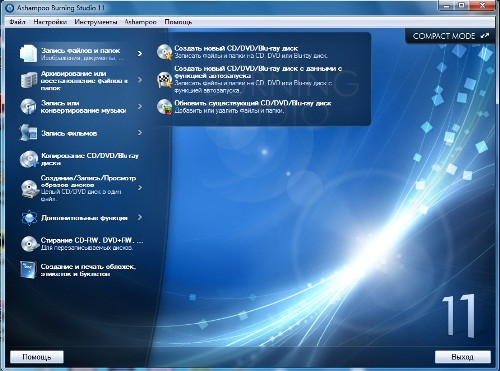The width and height of the screenshot is (500, 371).
Task: Select the copy CD/DVD/Blu-ray disc icon
Action: click(x=29, y=159)
